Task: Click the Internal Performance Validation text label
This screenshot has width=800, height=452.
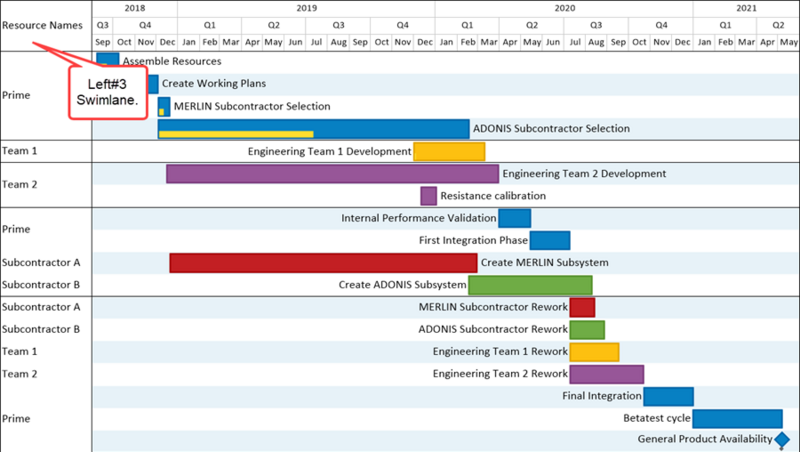Action: coord(419,218)
